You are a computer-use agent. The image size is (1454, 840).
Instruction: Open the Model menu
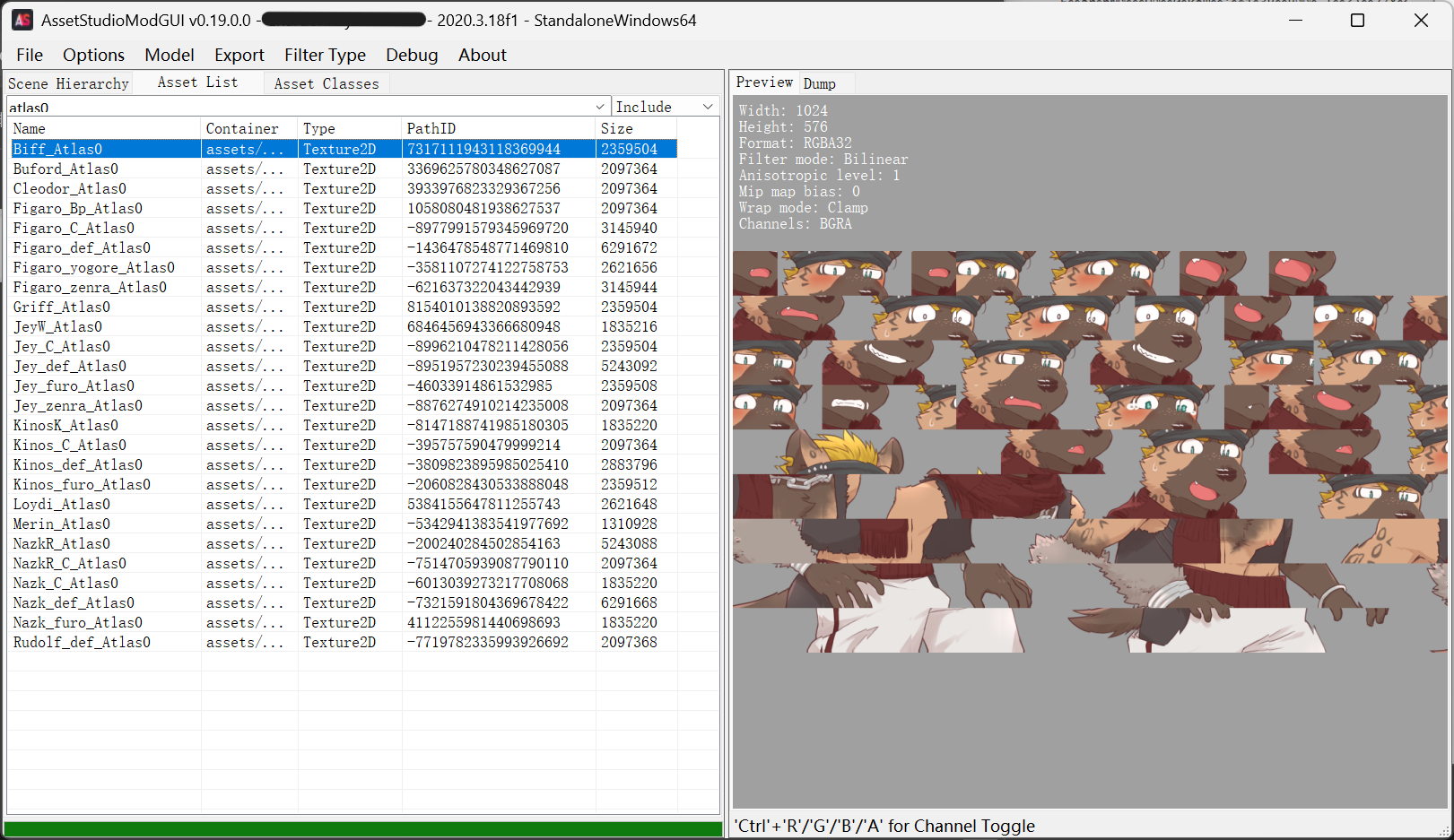tap(170, 55)
